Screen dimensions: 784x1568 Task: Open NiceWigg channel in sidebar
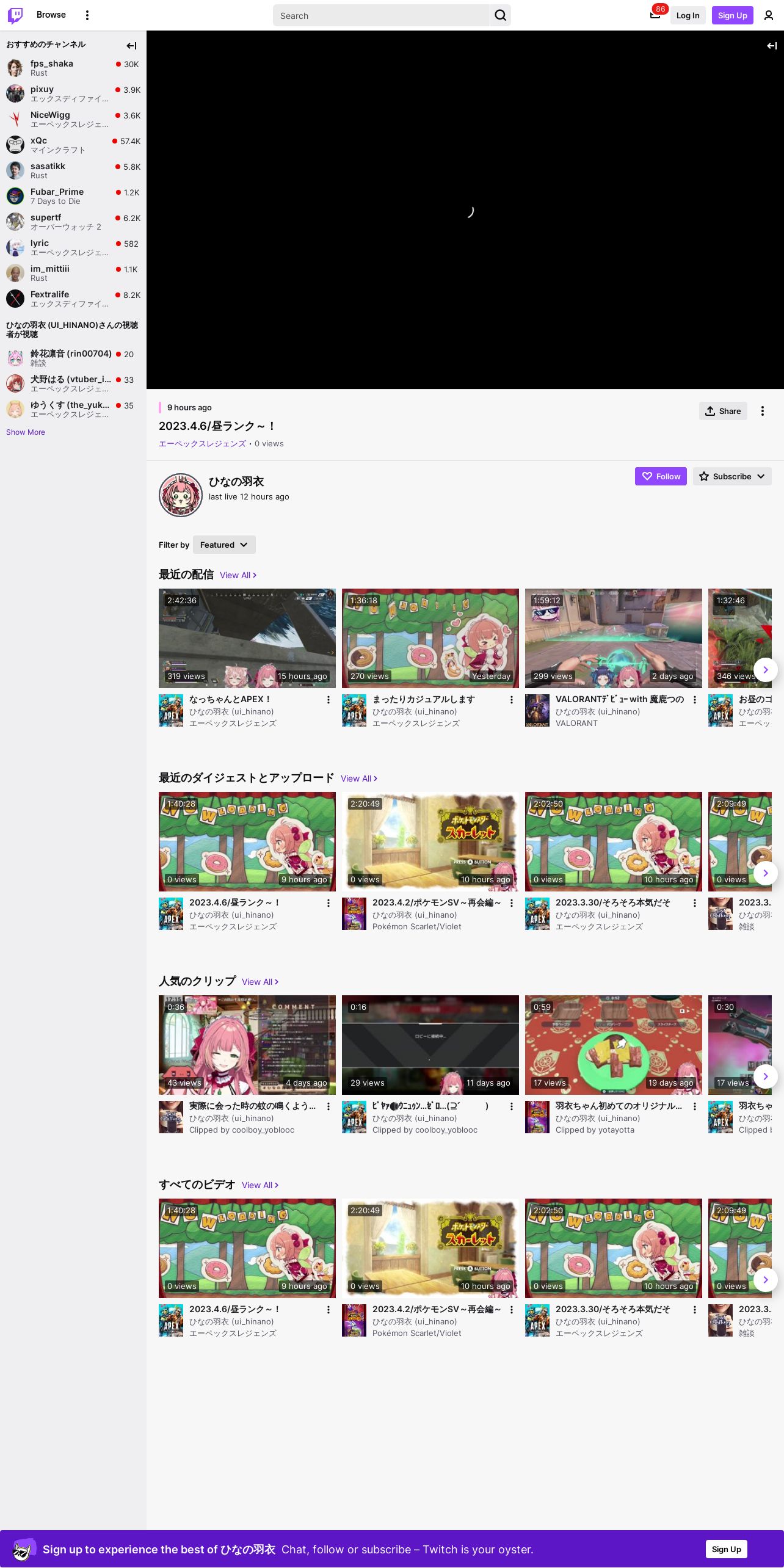[x=73, y=119]
